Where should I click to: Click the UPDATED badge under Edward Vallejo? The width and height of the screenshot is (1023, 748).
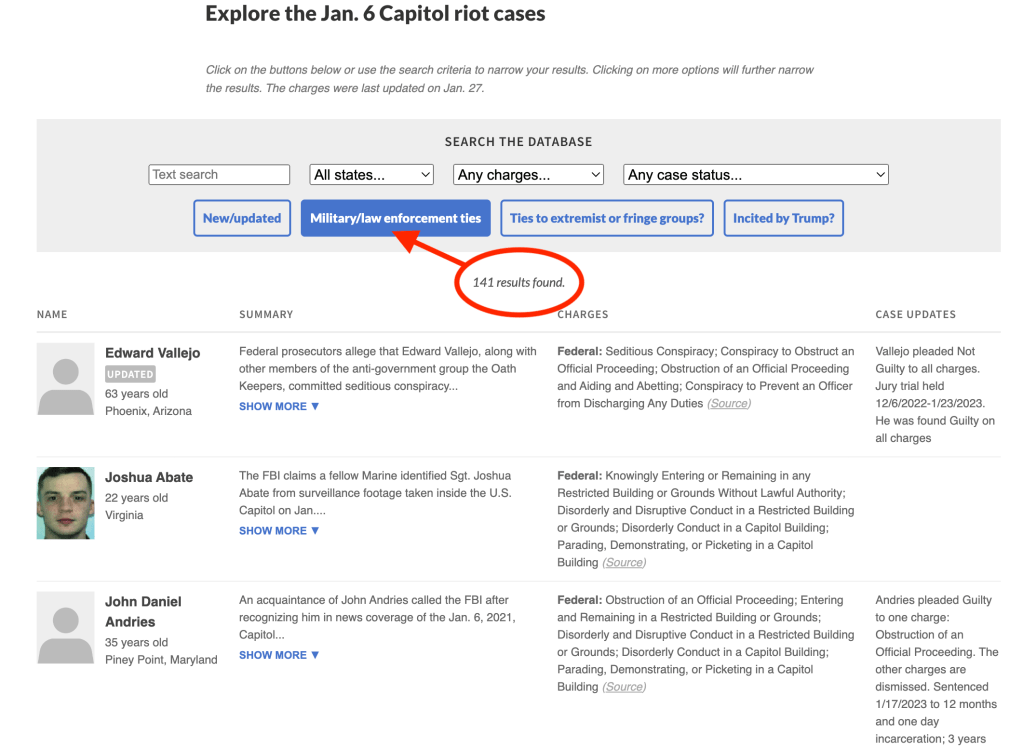[130, 374]
